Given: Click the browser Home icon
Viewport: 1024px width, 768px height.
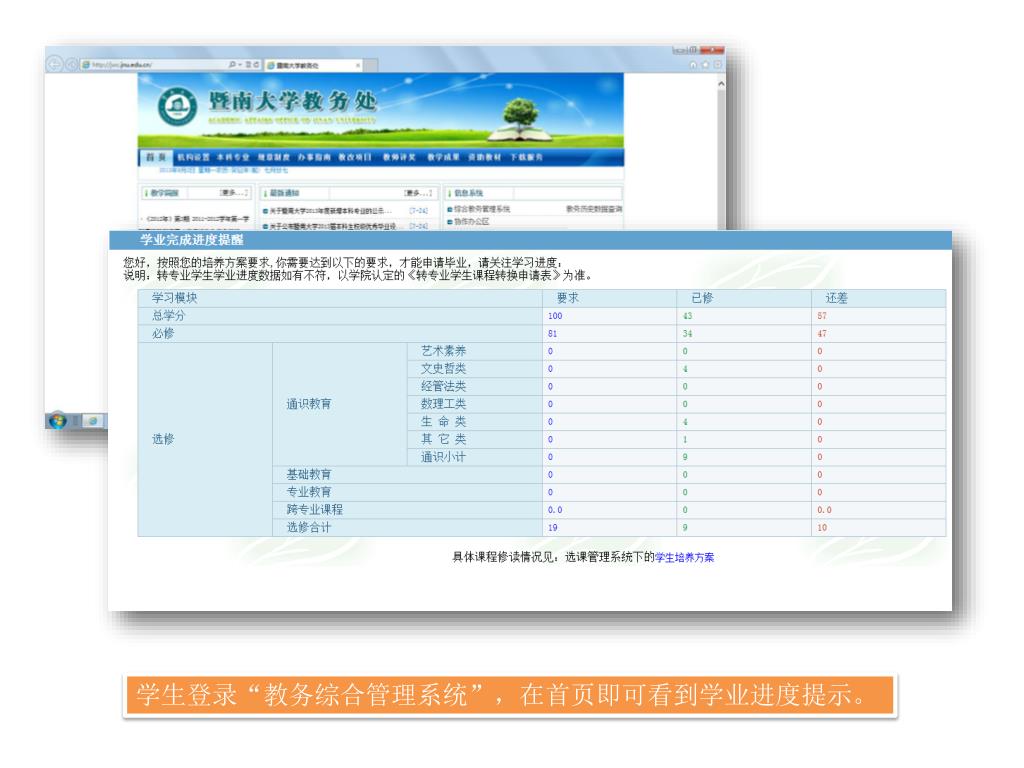Looking at the screenshot, I should point(694,65).
